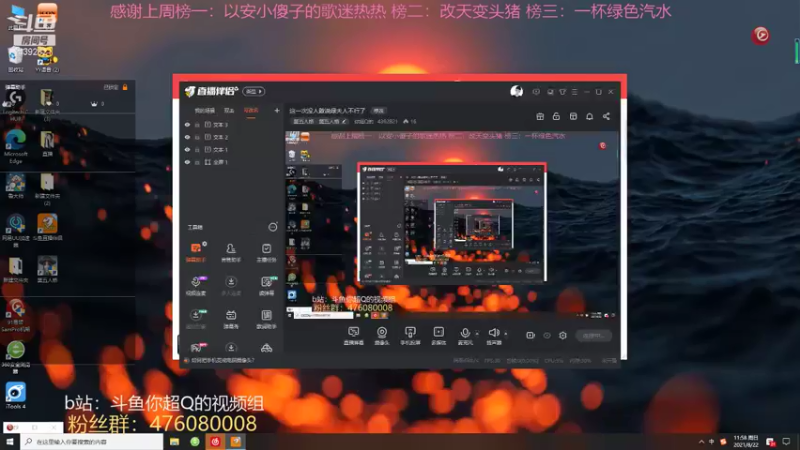Open File Explorer from taskbar
The image size is (800, 450).
point(174,442)
